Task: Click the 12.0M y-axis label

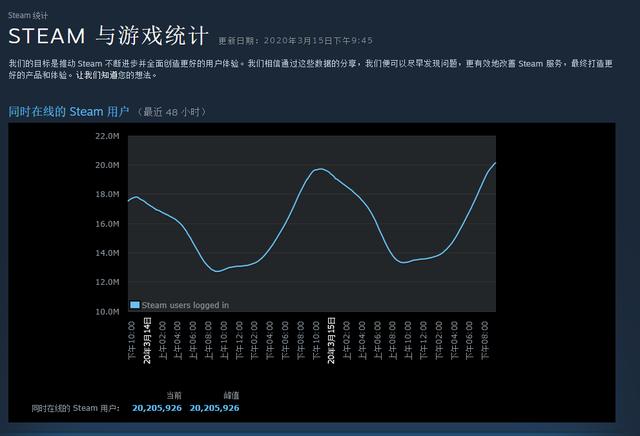Action: [107, 282]
